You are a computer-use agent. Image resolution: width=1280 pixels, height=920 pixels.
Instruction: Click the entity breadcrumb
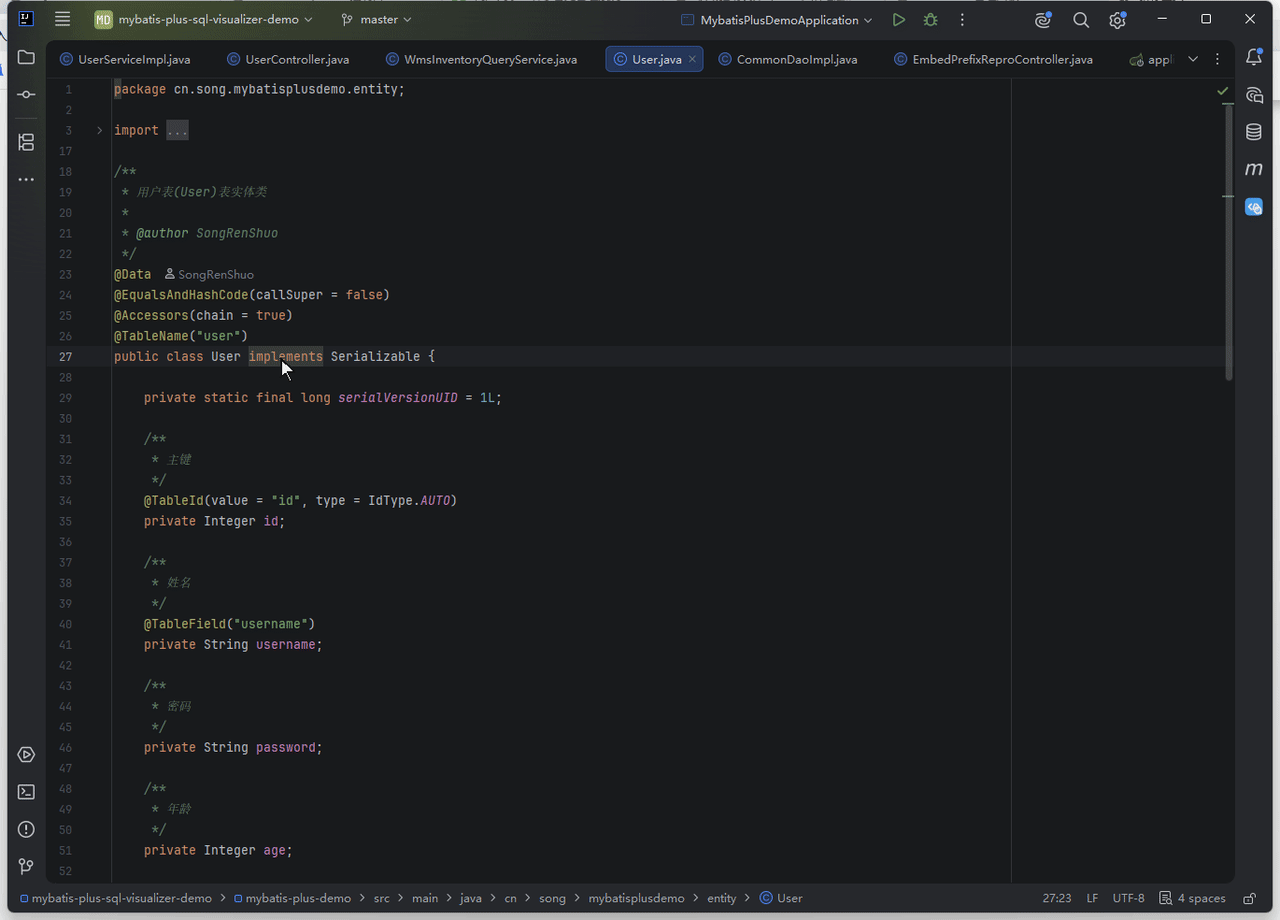pyautogui.click(x=721, y=898)
